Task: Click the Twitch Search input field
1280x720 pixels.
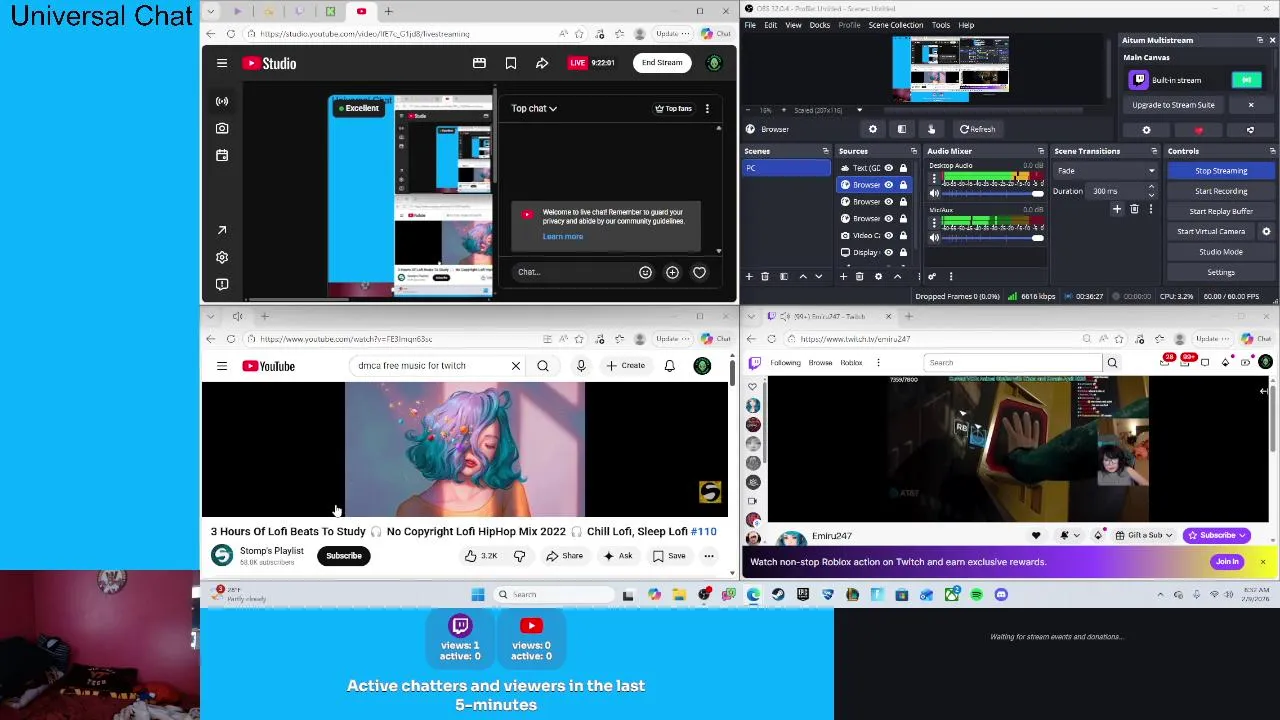Action: (1012, 363)
